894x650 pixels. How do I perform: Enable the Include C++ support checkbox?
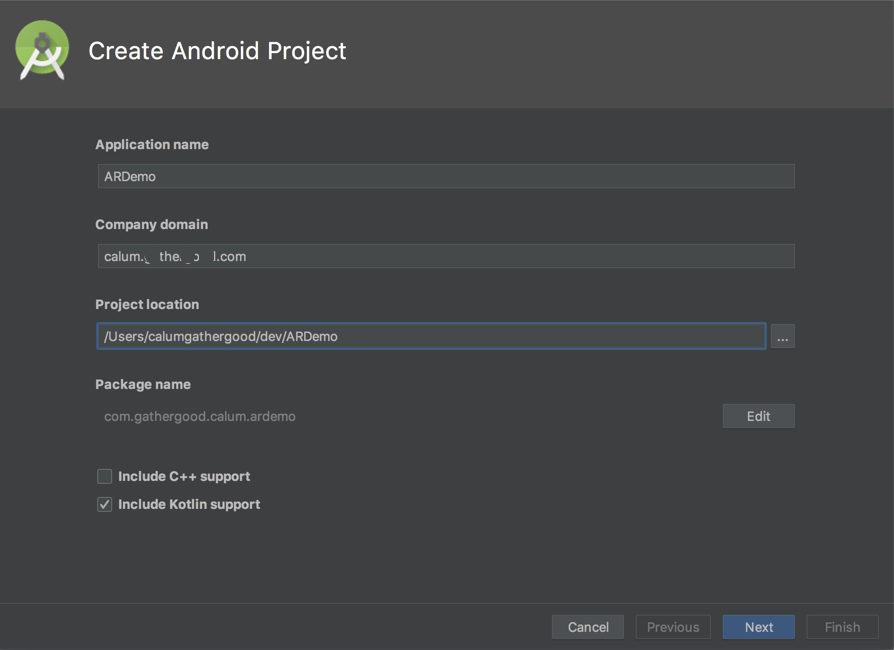click(104, 477)
